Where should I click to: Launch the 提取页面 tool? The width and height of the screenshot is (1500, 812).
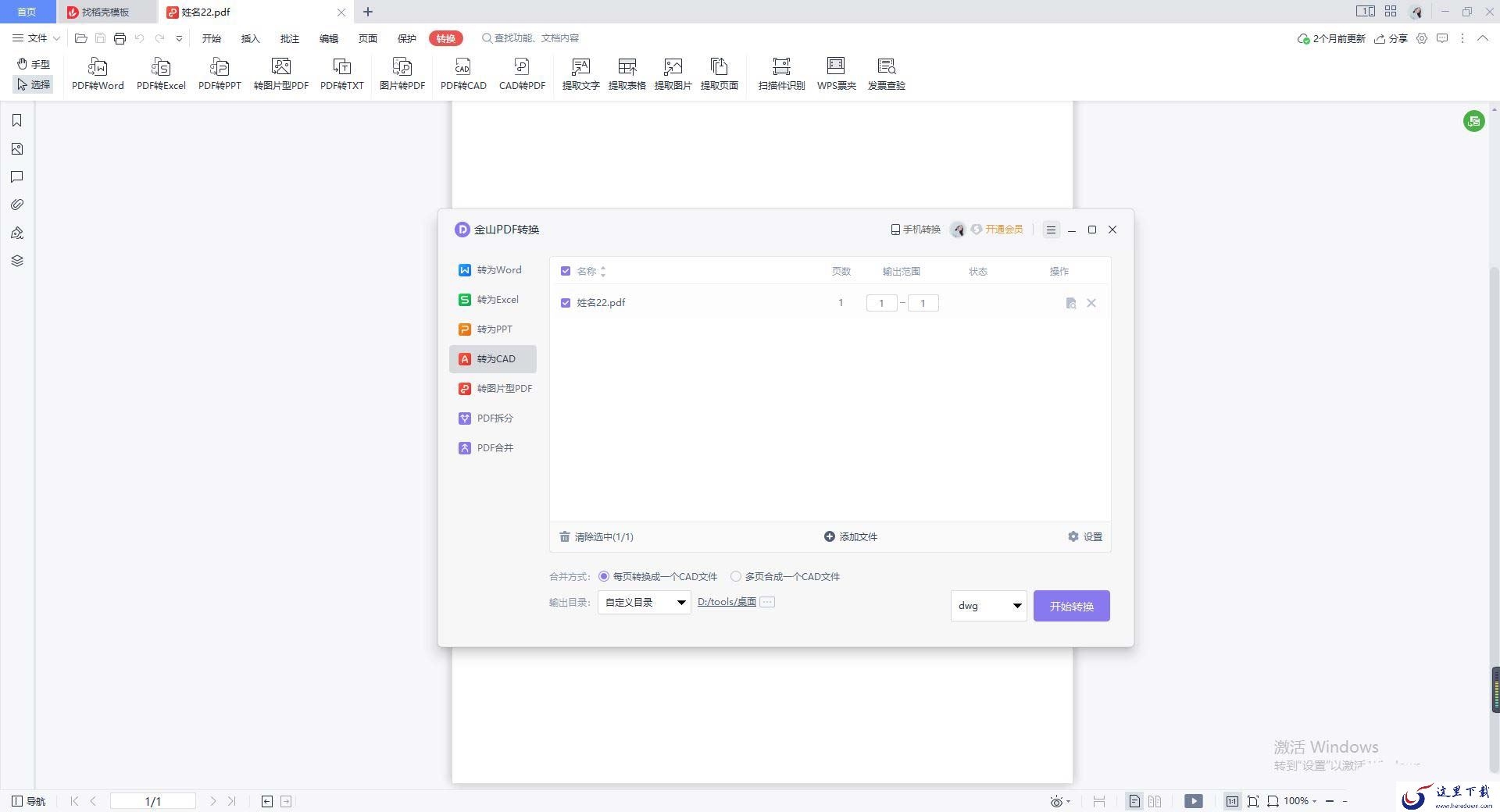click(x=719, y=74)
